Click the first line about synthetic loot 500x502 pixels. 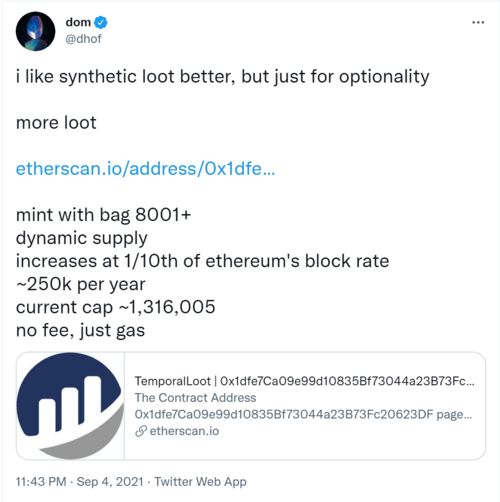tap(223, 77)
